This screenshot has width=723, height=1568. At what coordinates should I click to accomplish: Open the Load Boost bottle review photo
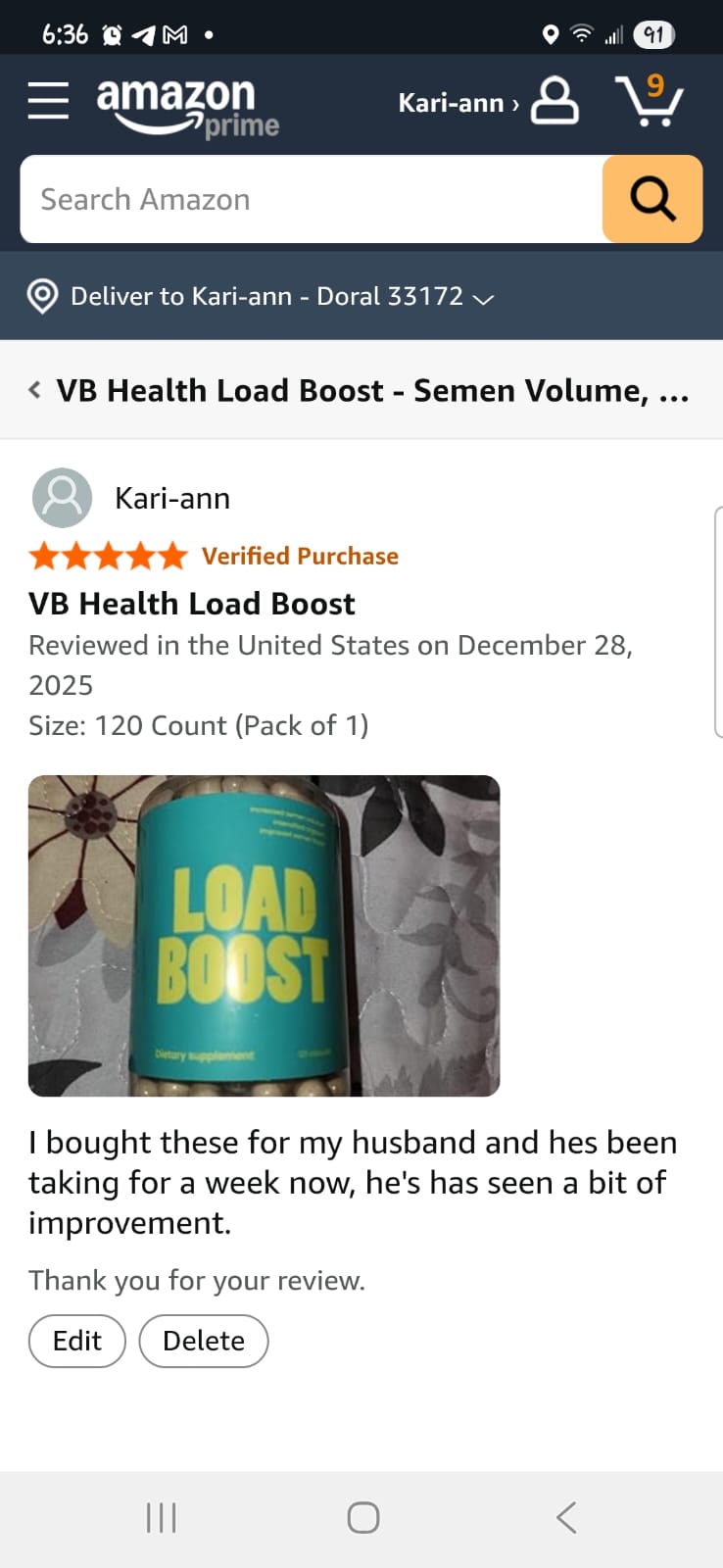[265, 936]
